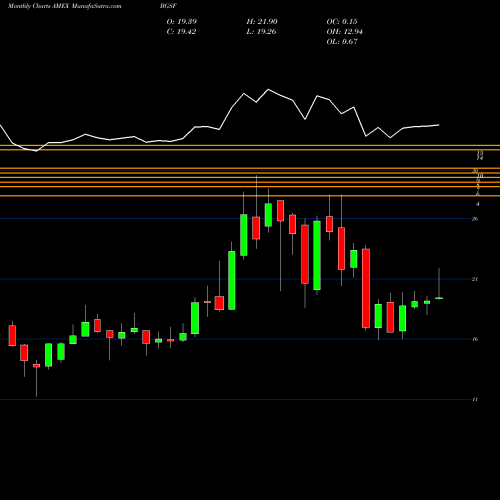The width and height of the screenshot is (500, 500).
Task: Select the high value 'H: 21.90'
Action: [x=262, y=22]
